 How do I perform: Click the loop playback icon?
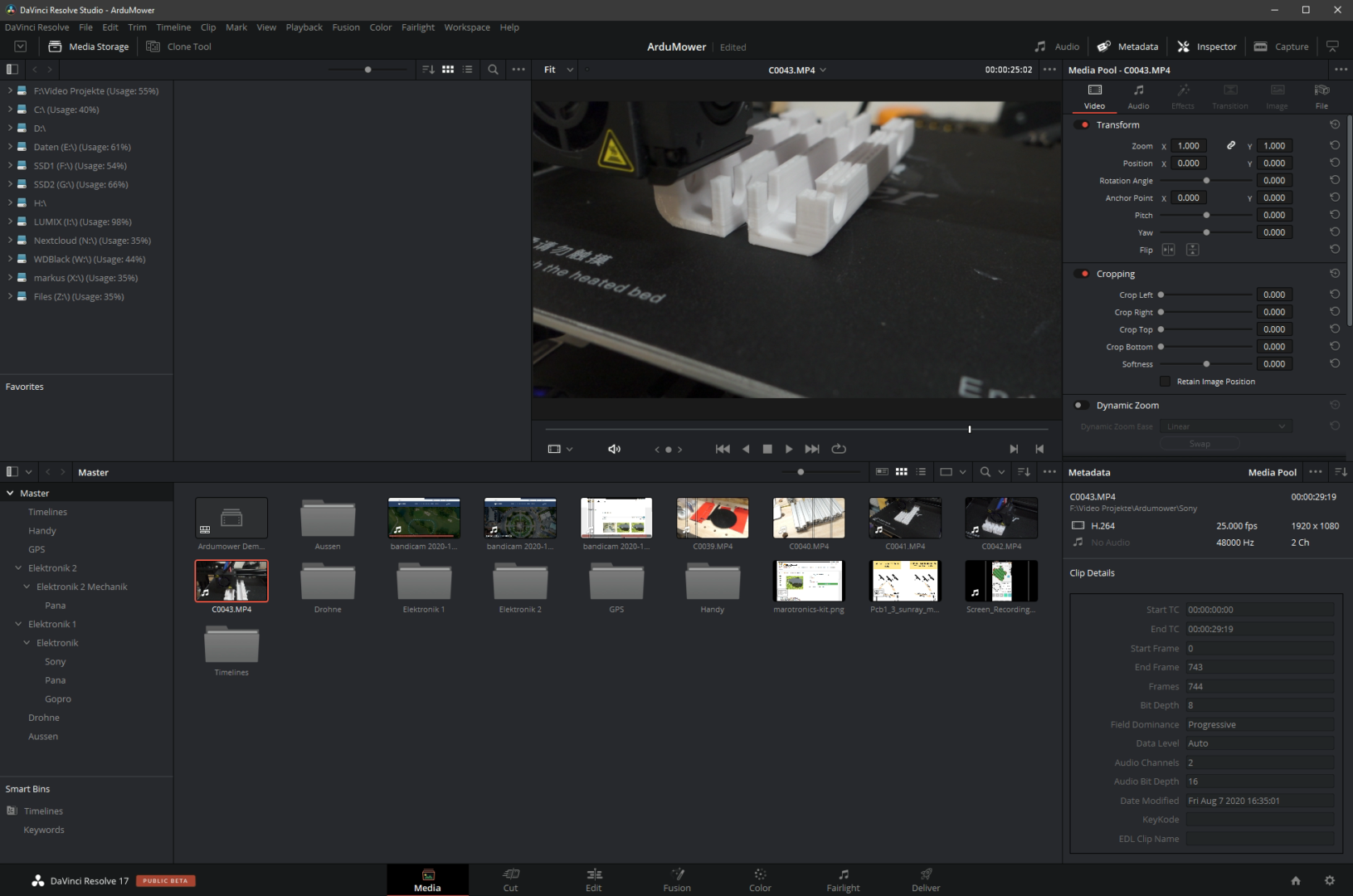(839, 449)
